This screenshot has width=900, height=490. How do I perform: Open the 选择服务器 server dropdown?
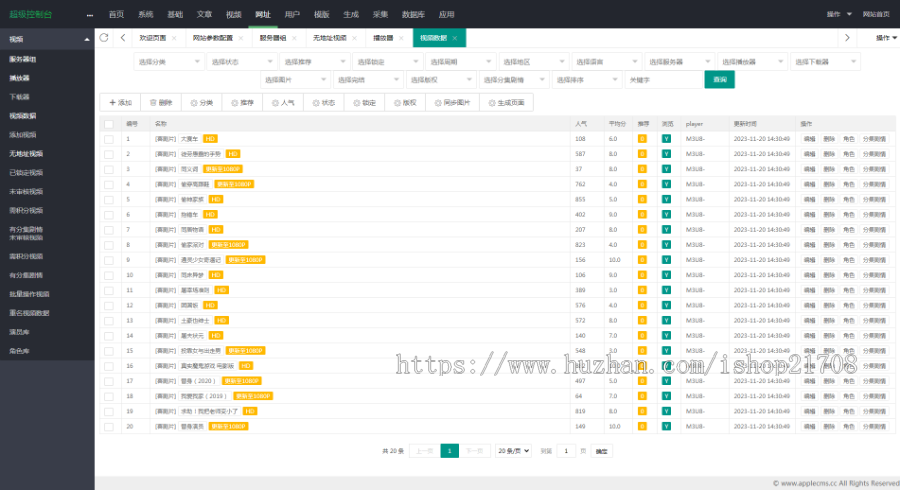pos(679,61)
